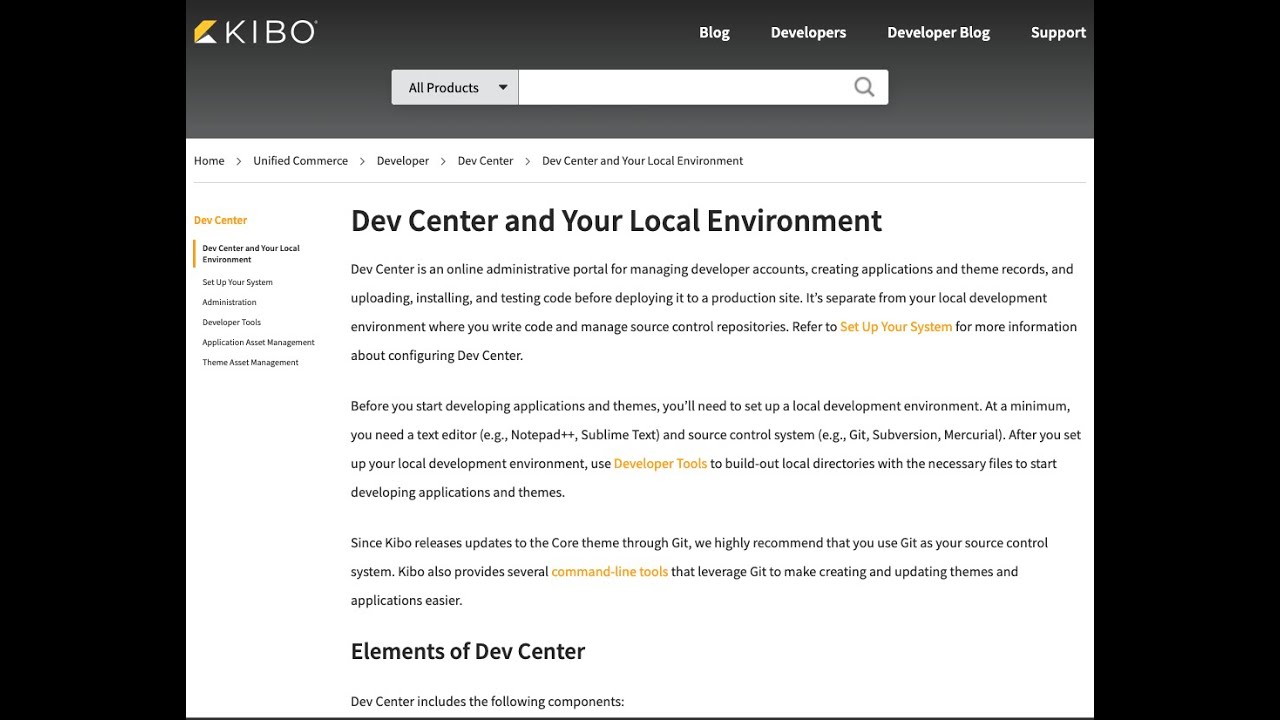
Task: Open the Developers nav item
Action: point(808,32)
